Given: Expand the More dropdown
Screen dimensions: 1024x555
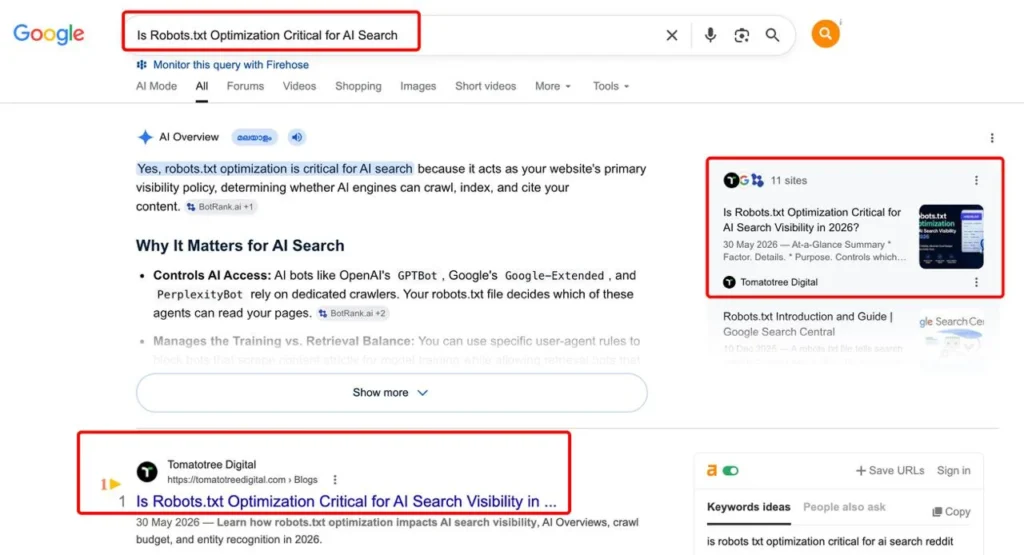Looking at the screenshot, I should (x=552, y=86).
